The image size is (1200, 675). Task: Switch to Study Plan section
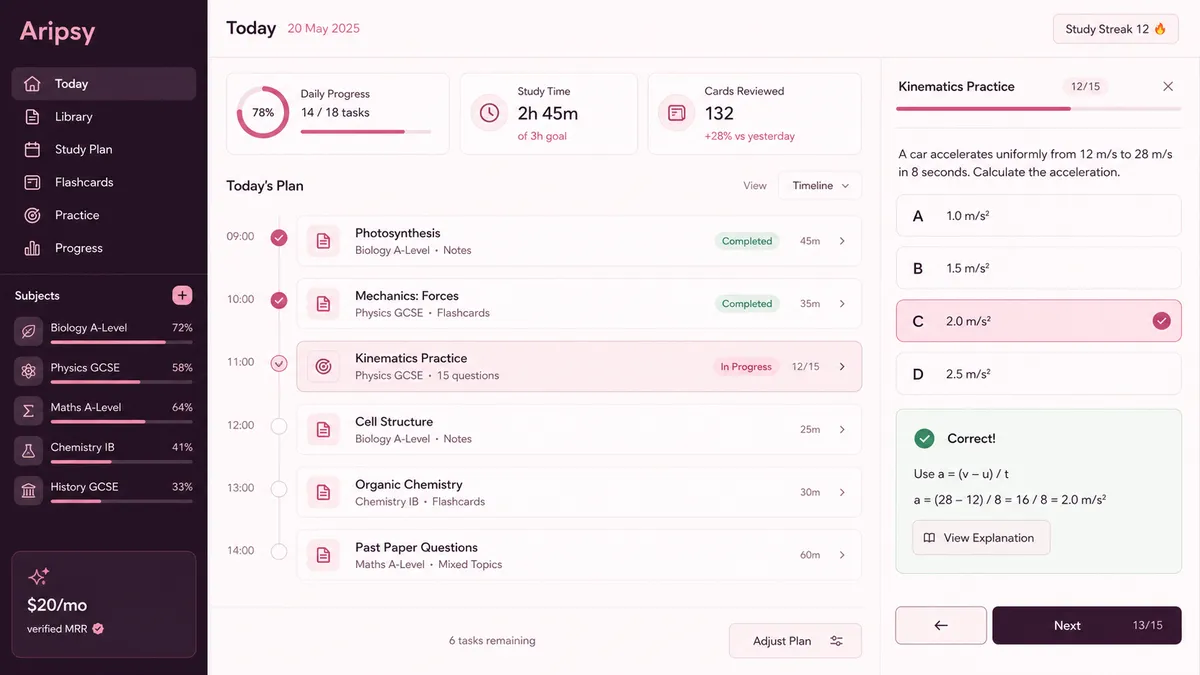[104, 150]
